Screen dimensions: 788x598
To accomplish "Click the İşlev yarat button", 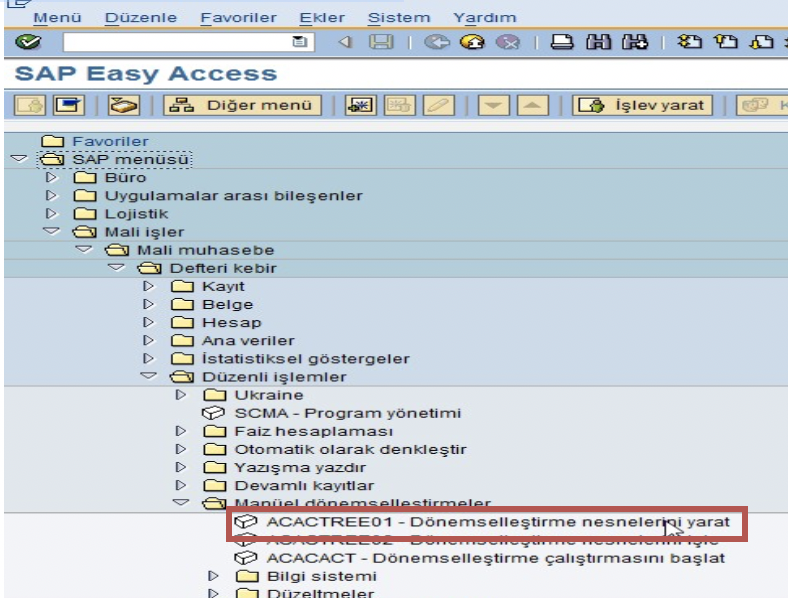I will [642, 106].
